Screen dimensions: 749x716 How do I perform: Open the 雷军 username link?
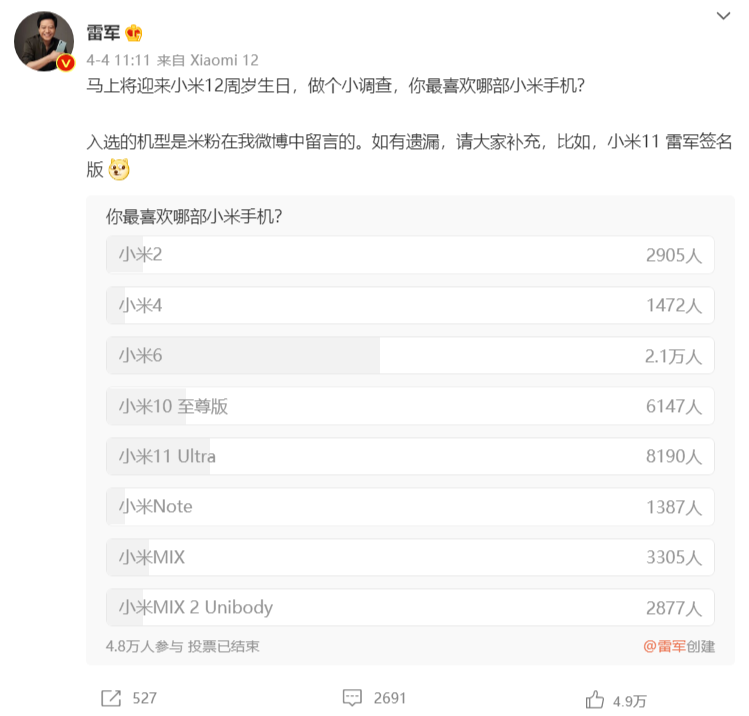pyautogui.click(x=103, y=33)
